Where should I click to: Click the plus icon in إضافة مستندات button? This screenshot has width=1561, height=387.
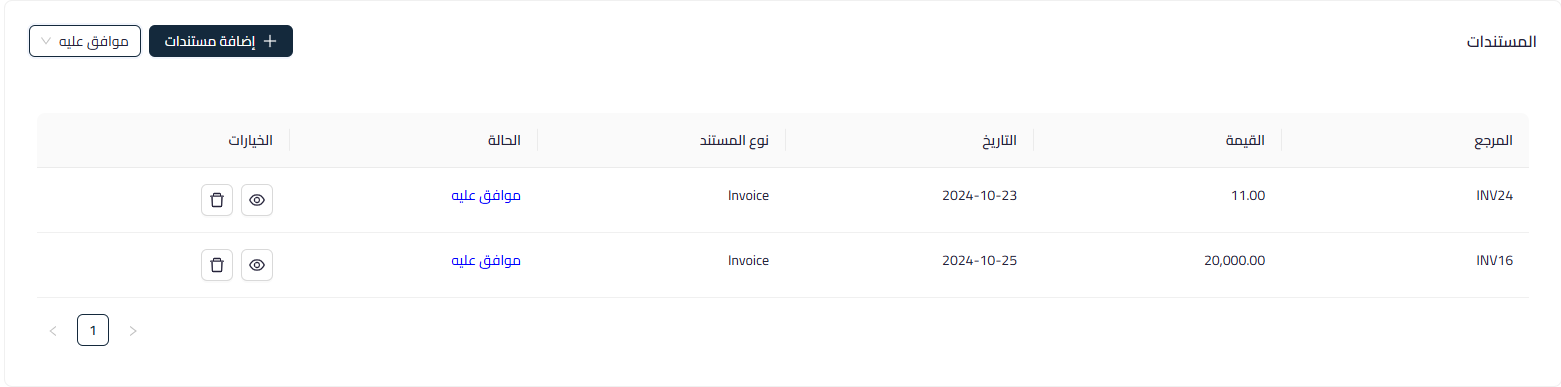click(x=269, y=41)
